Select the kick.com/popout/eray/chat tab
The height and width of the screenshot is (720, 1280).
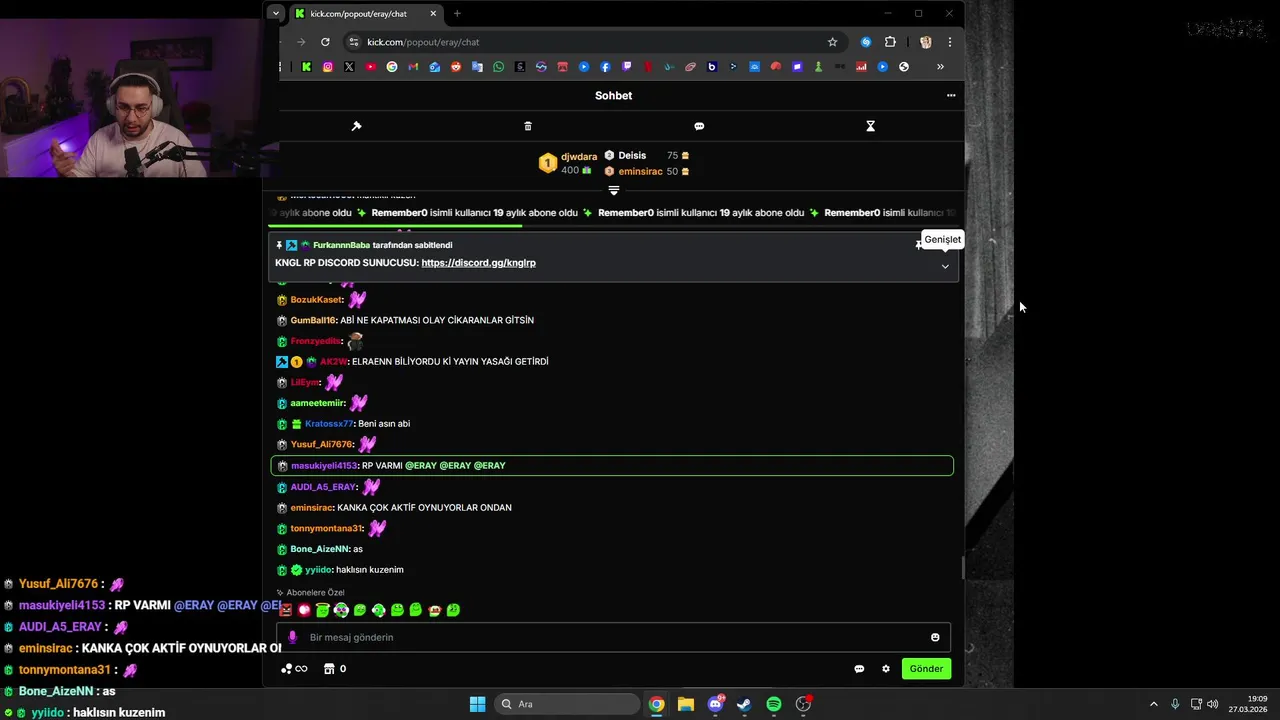[x=365, y=14]
